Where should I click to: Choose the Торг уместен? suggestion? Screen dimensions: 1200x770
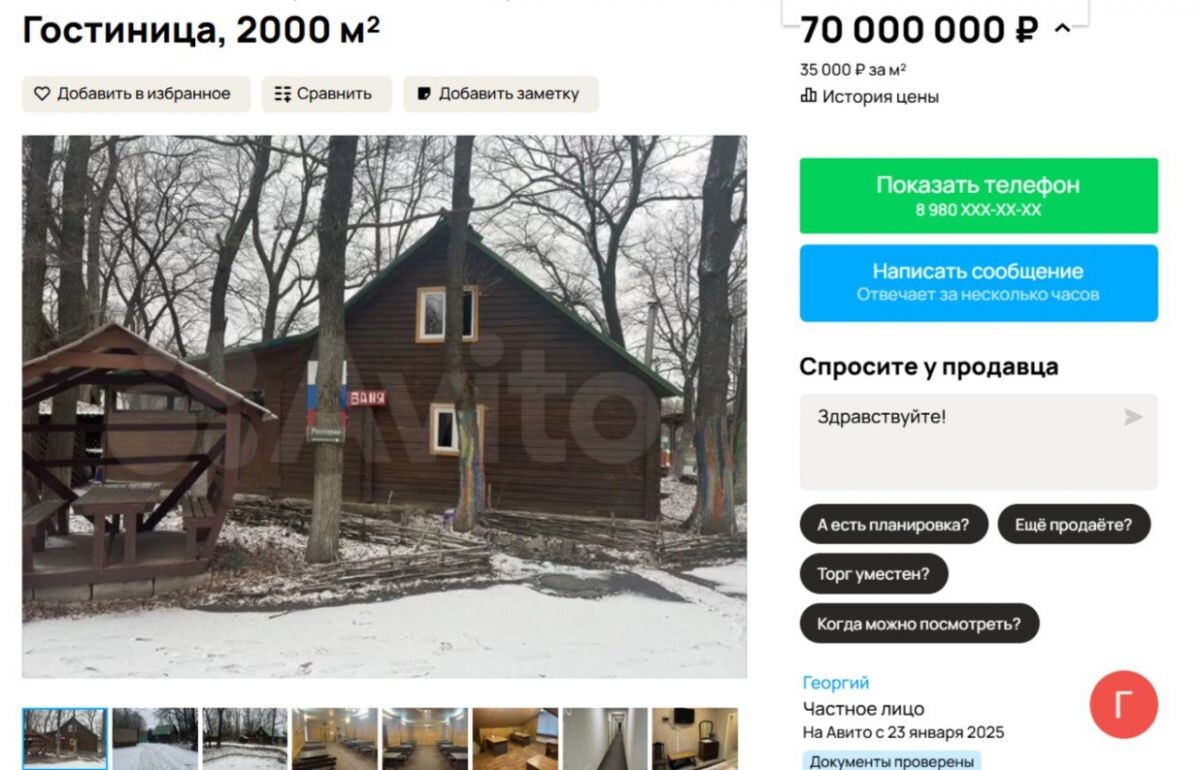point(873,574)
